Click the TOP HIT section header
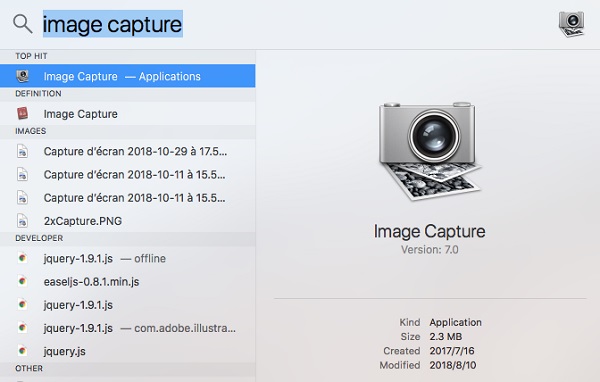 coord(31,56)
